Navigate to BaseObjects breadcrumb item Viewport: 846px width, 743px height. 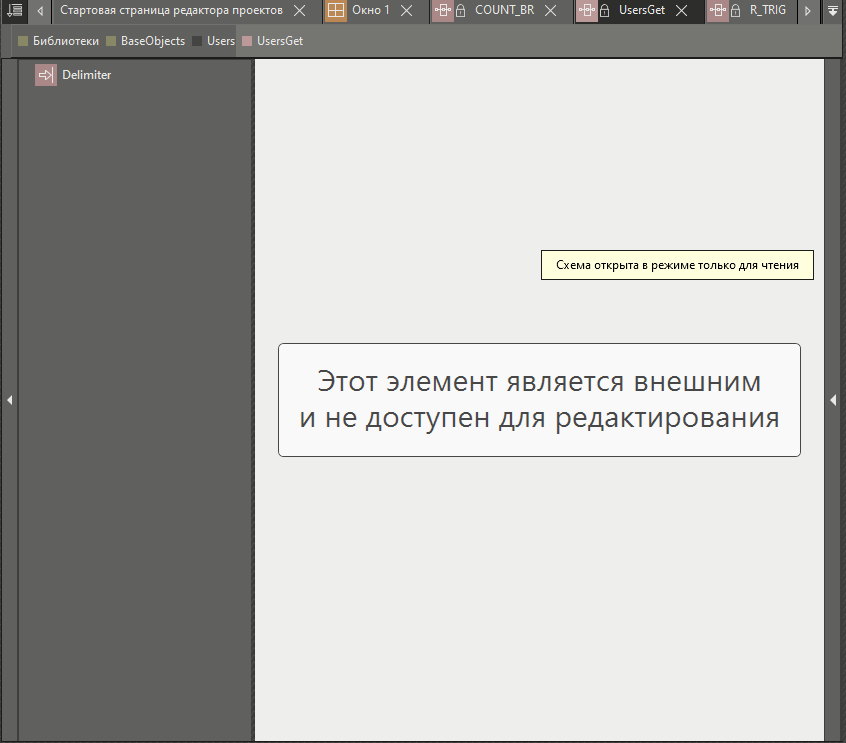point(152,42)
